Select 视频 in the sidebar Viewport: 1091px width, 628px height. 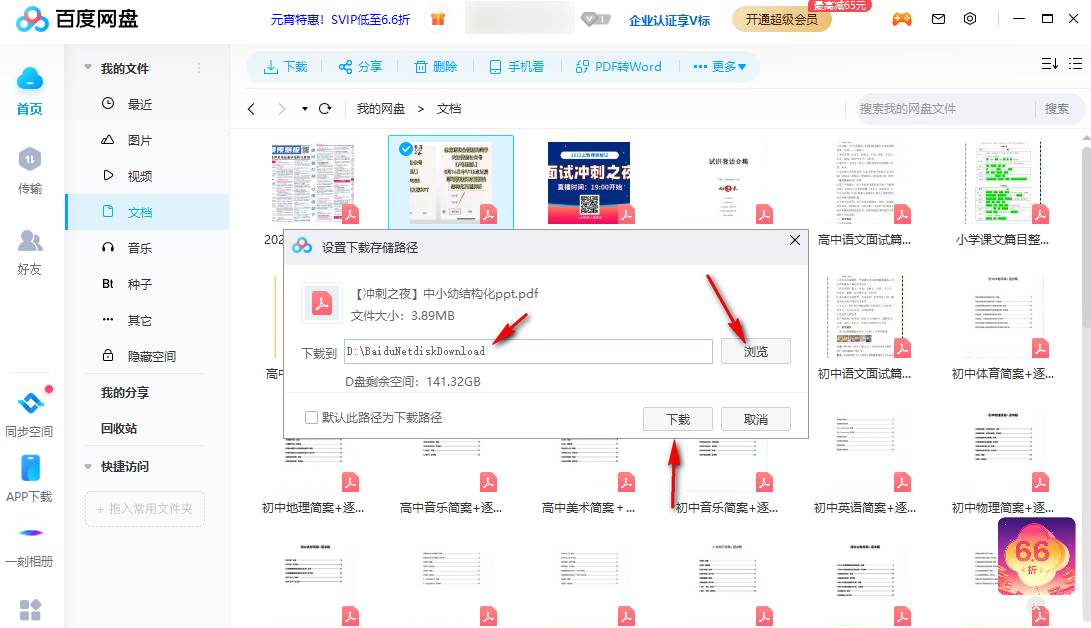click(x=148, y=176)
